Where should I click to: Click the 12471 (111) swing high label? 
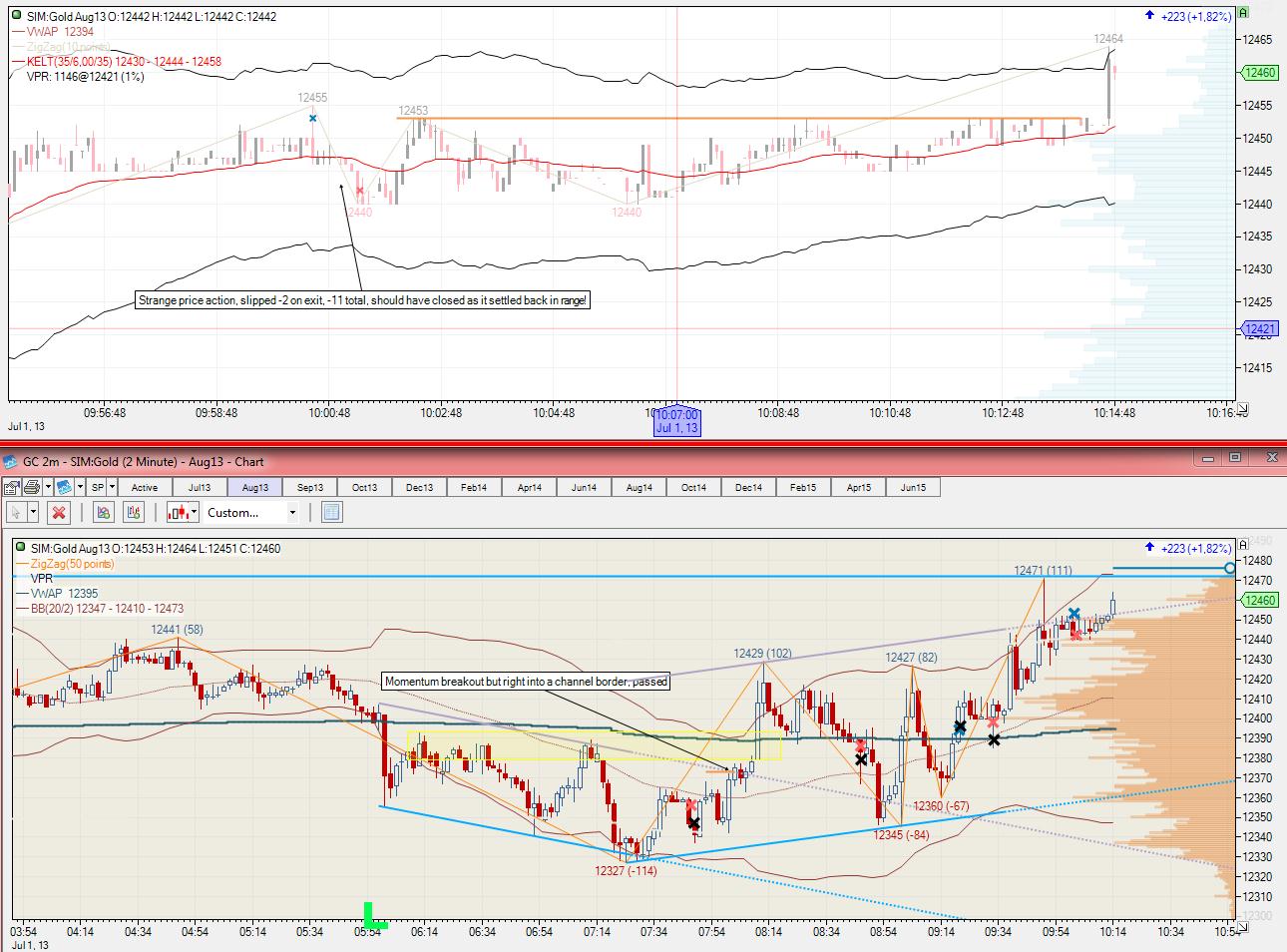click(x=1044, y=571)
